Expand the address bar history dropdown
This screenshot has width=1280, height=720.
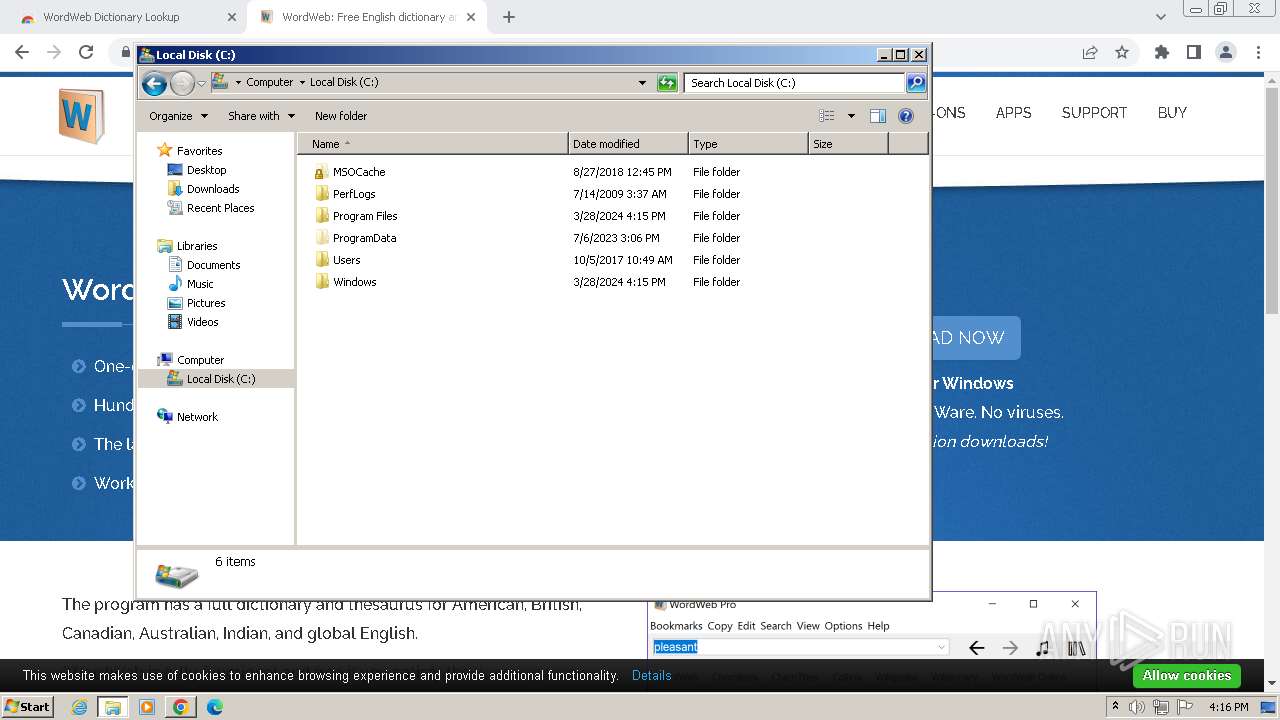coord(642,83)
